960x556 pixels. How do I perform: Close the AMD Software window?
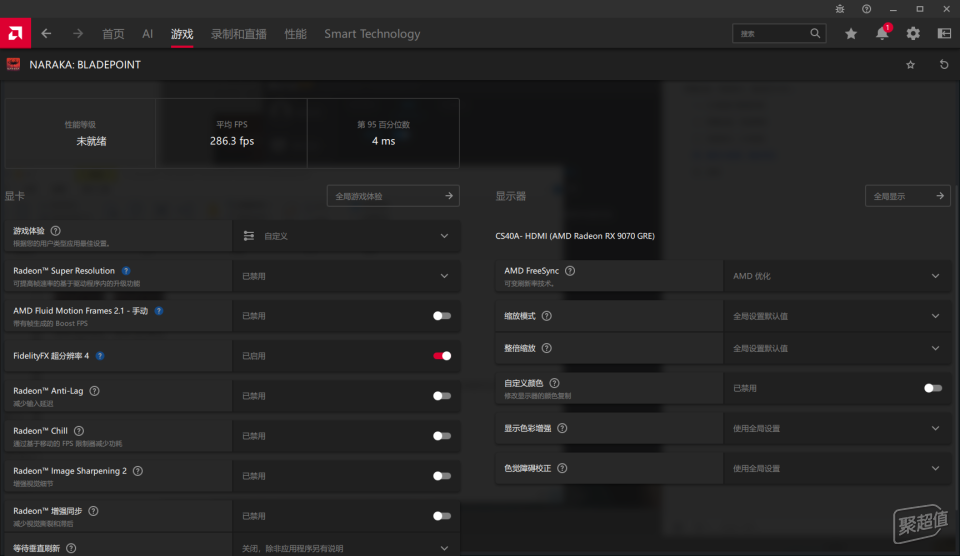tap(946, 9)
